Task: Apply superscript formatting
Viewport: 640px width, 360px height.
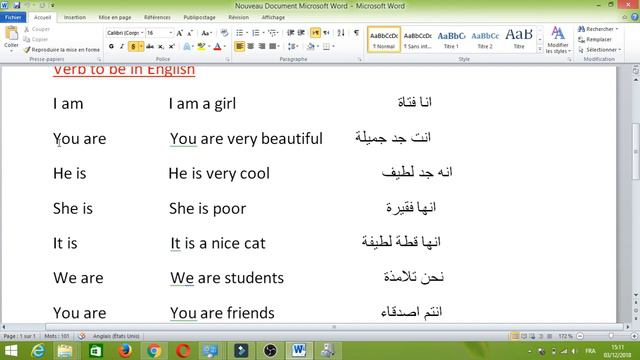Action: (172, 47)
